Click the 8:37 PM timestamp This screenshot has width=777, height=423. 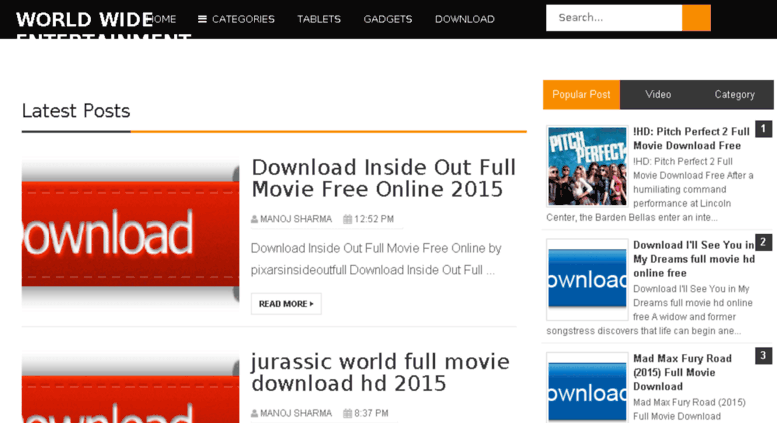[371, 413]
